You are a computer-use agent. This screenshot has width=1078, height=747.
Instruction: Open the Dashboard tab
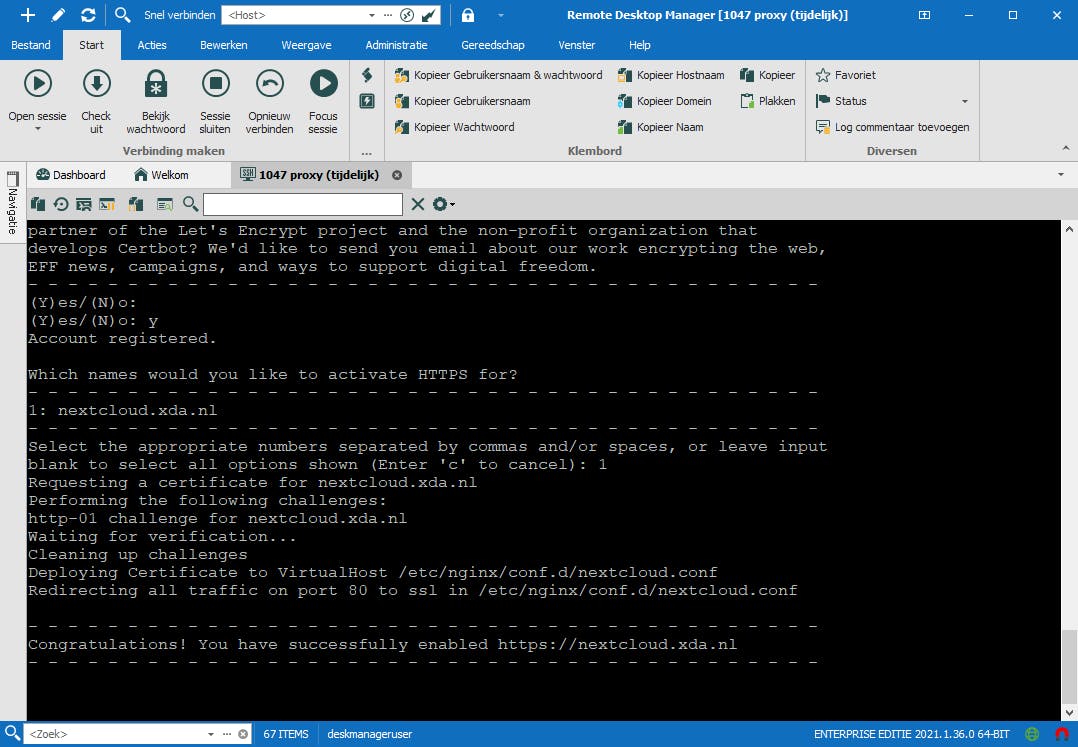tap(70, 174)
